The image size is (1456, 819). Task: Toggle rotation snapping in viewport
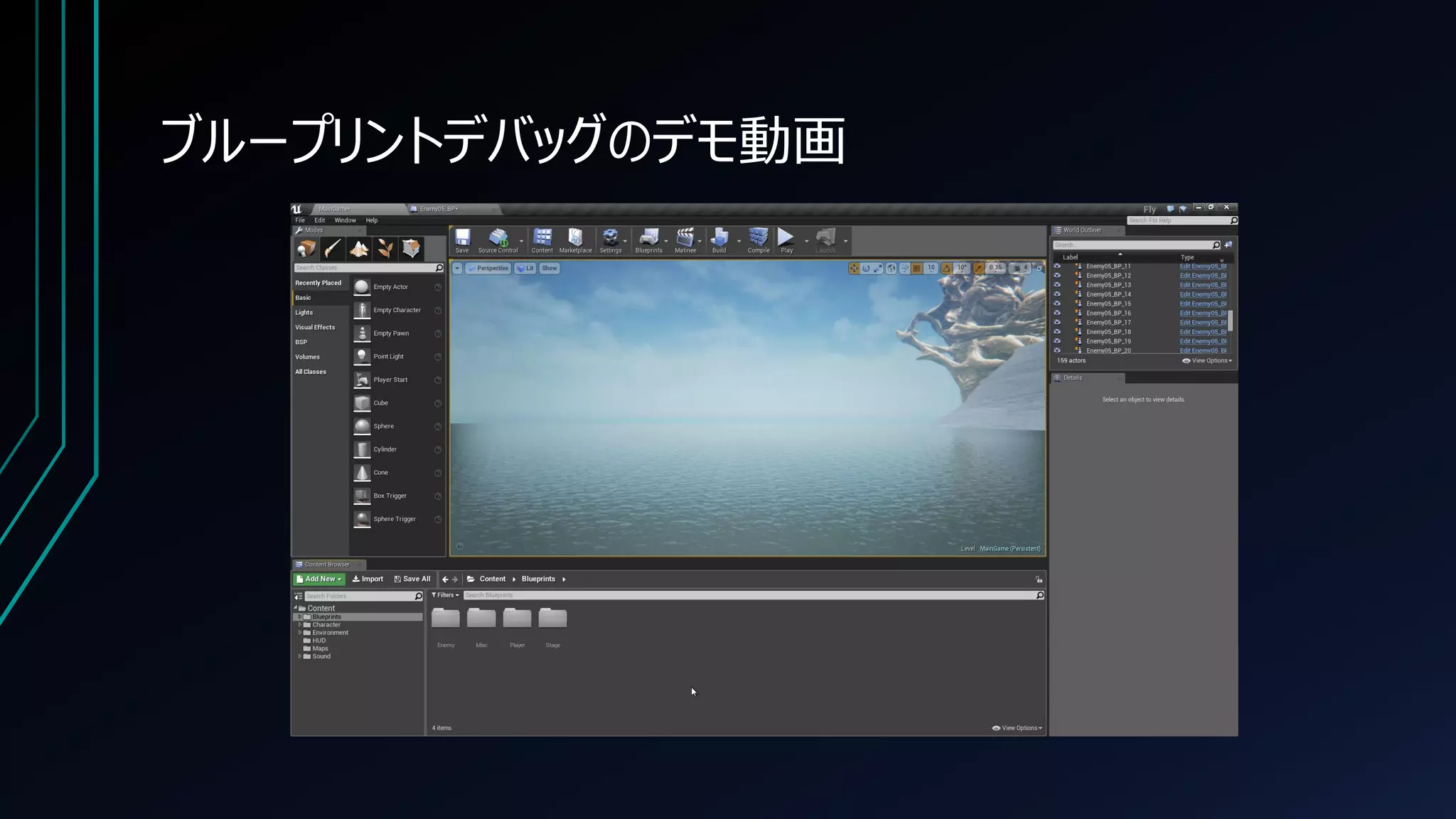pos(946,268)
